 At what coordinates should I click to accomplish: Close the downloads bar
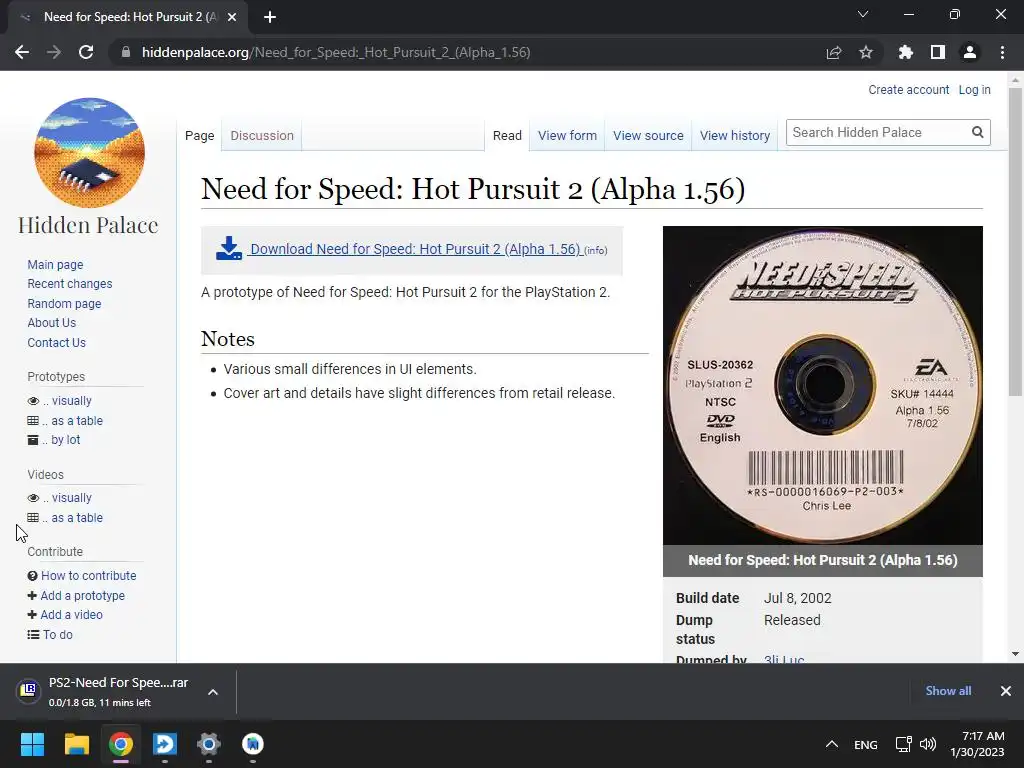[x=1006, y=691]
